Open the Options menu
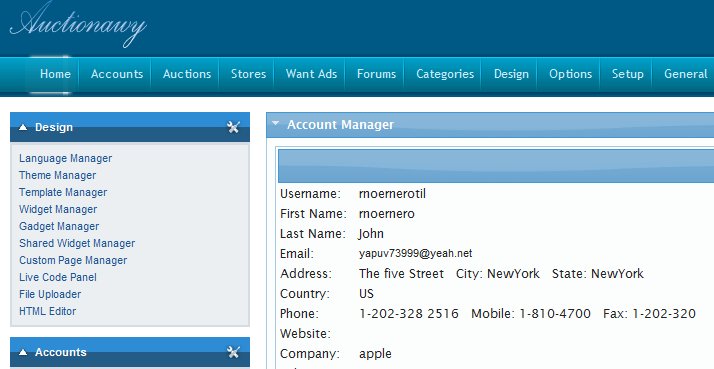Viewport: 714px width, 369px height. (571, 74)
